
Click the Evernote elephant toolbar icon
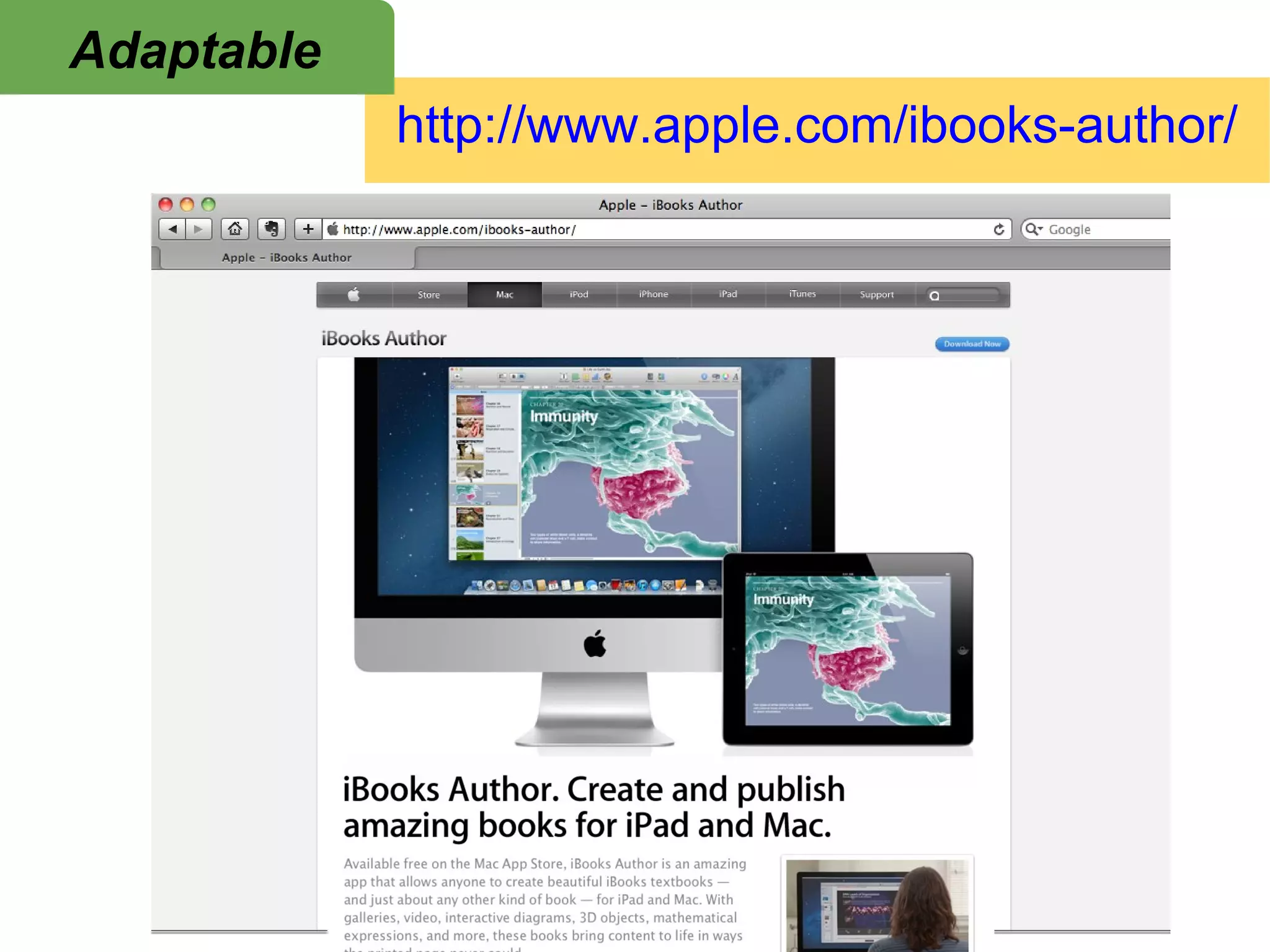272,229
